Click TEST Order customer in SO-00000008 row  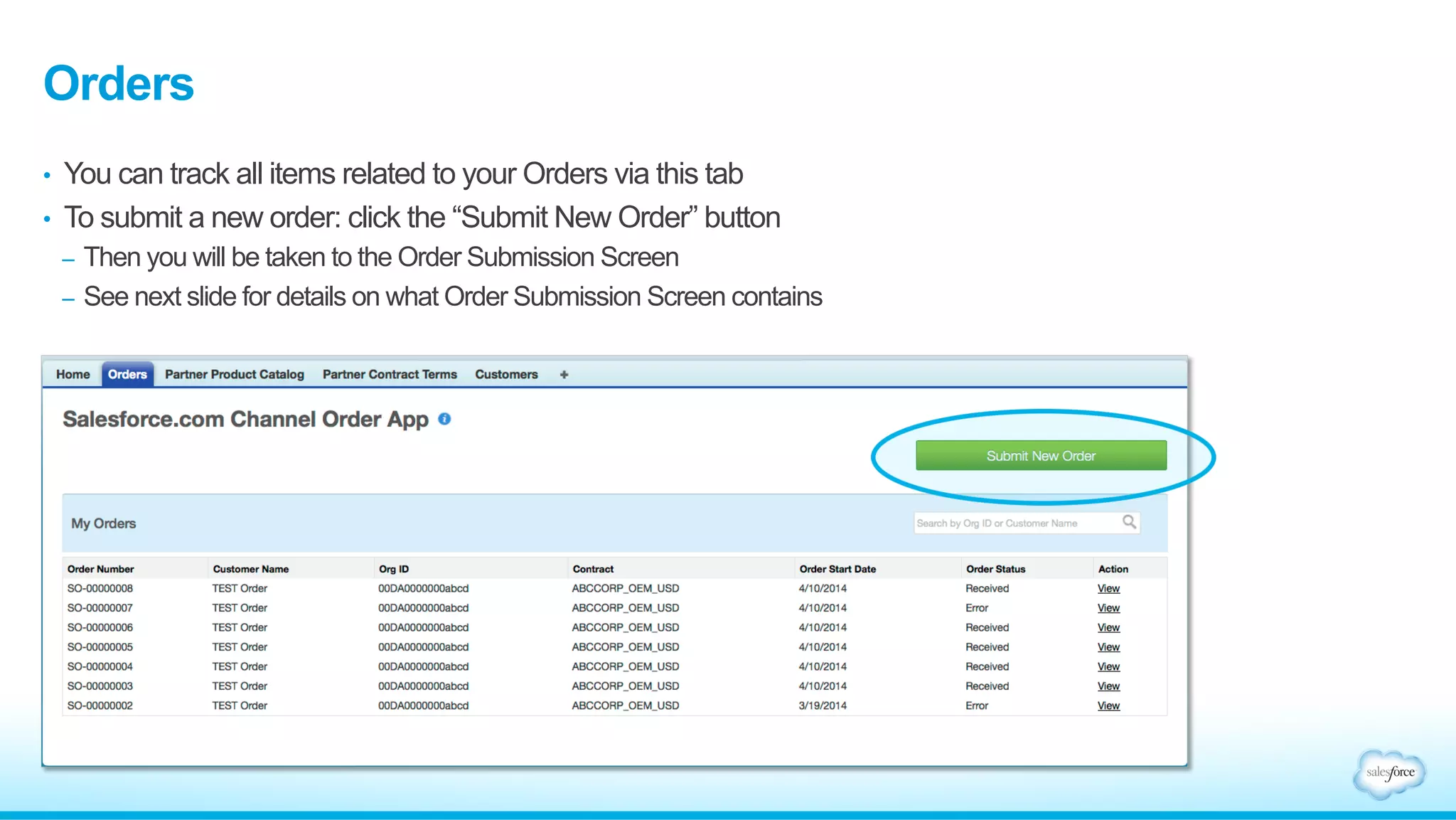pyautogui.click(x=240, y=588)
